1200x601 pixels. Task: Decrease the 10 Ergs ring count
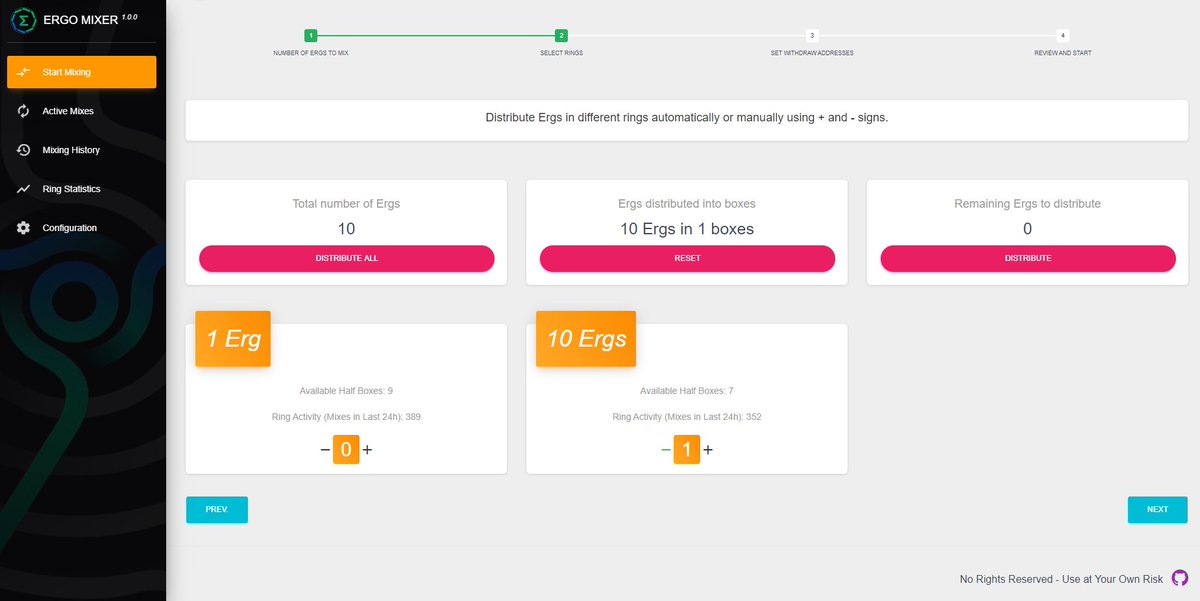pyautogui.click(x=666, y=450)
